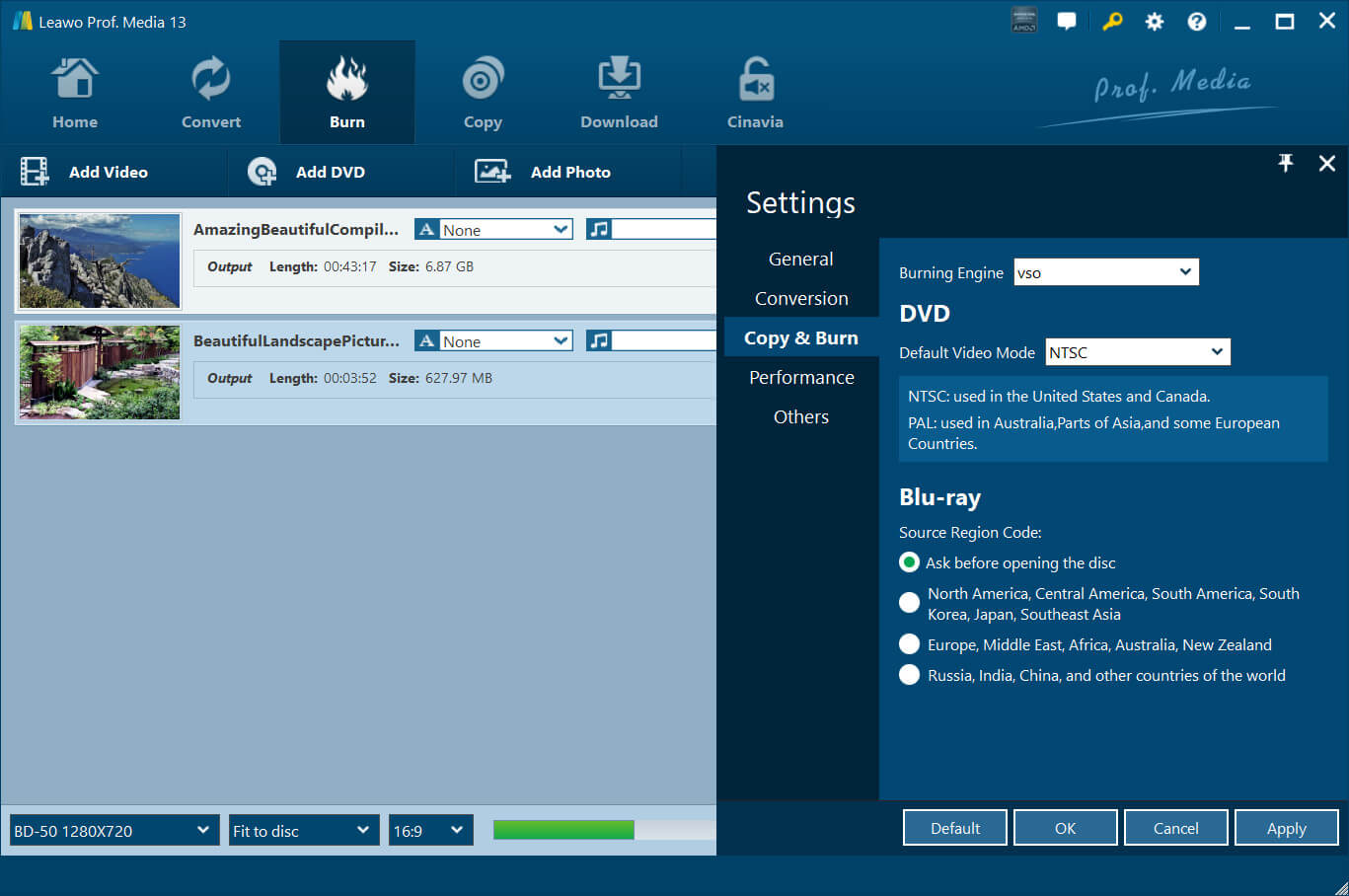Apply the current settings
Image resolution: width=1349 pixels, height=896 pixels.
pyautogui.click(x=1287, y=827)
